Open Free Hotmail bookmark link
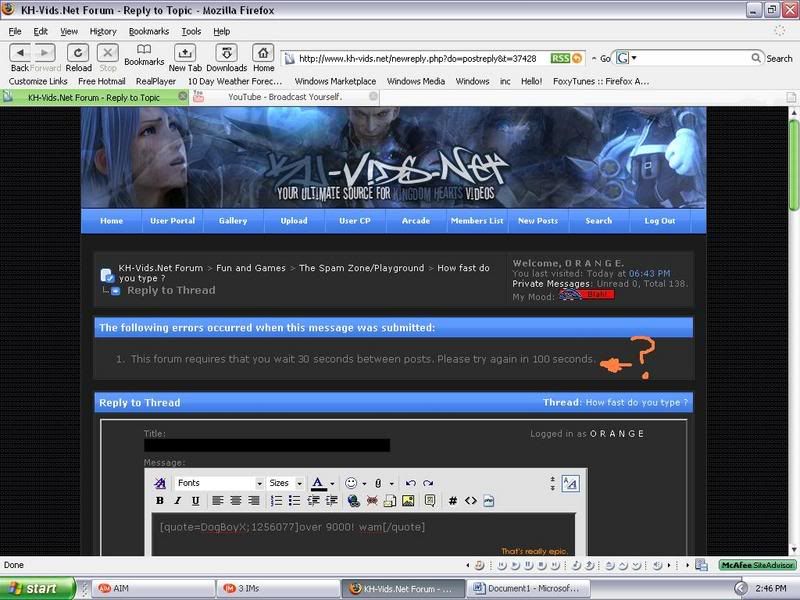 pyautogui.click(x=102, y=81)
